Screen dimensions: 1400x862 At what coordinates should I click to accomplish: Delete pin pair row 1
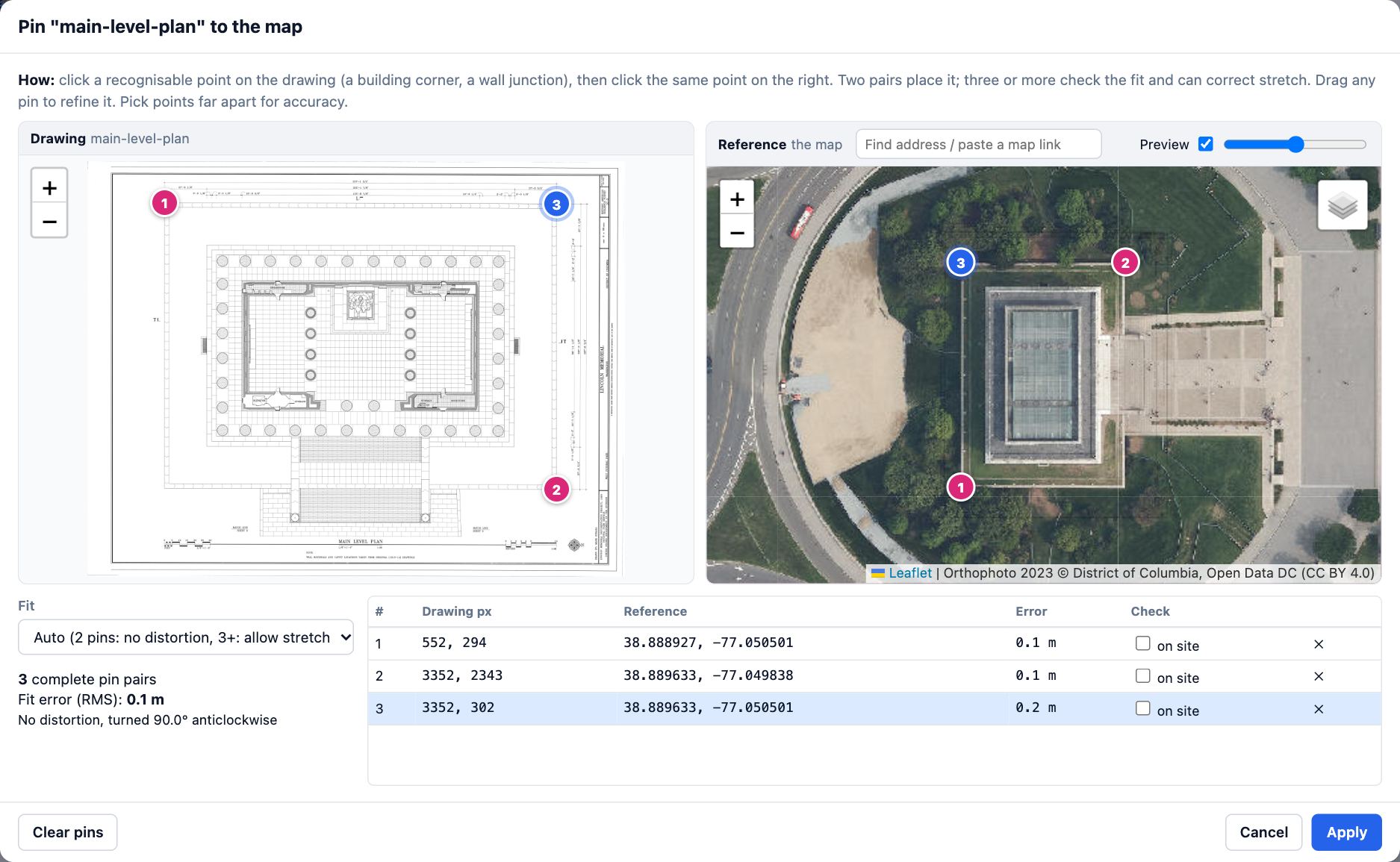tap(1319, 644)
